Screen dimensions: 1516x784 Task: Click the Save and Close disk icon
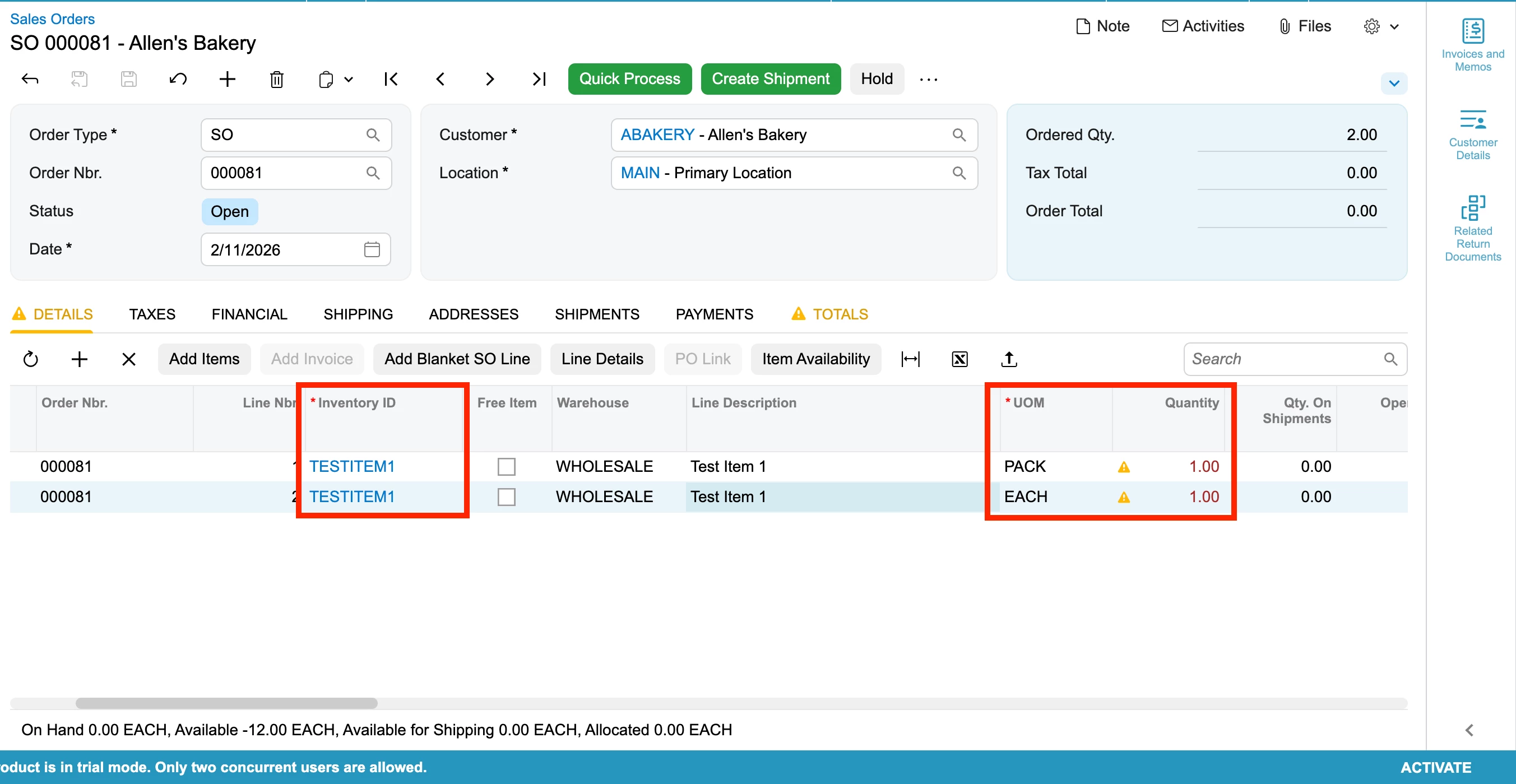click(79, 79)
